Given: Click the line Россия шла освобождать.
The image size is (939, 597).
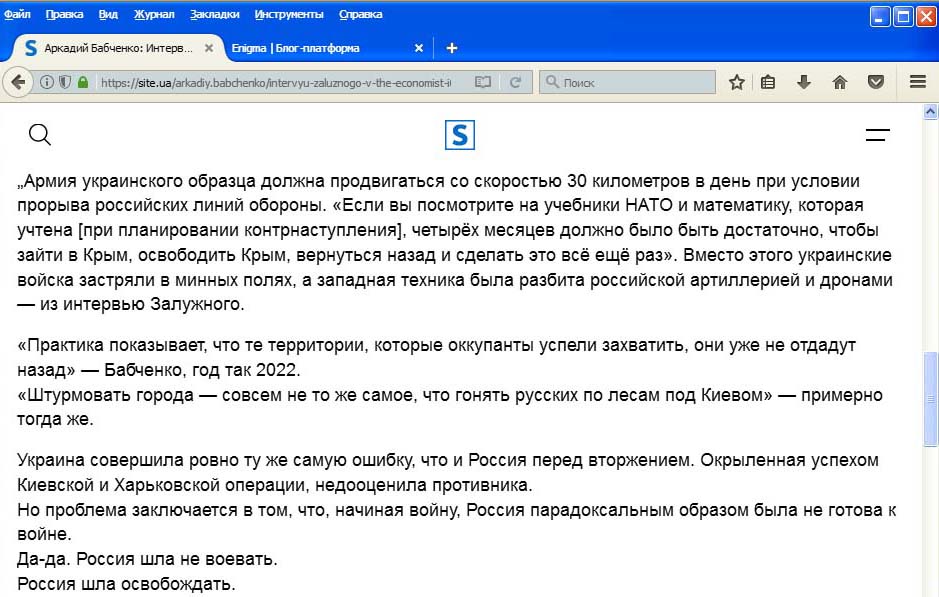Looking at the screenshot, I should pos(126,583).
